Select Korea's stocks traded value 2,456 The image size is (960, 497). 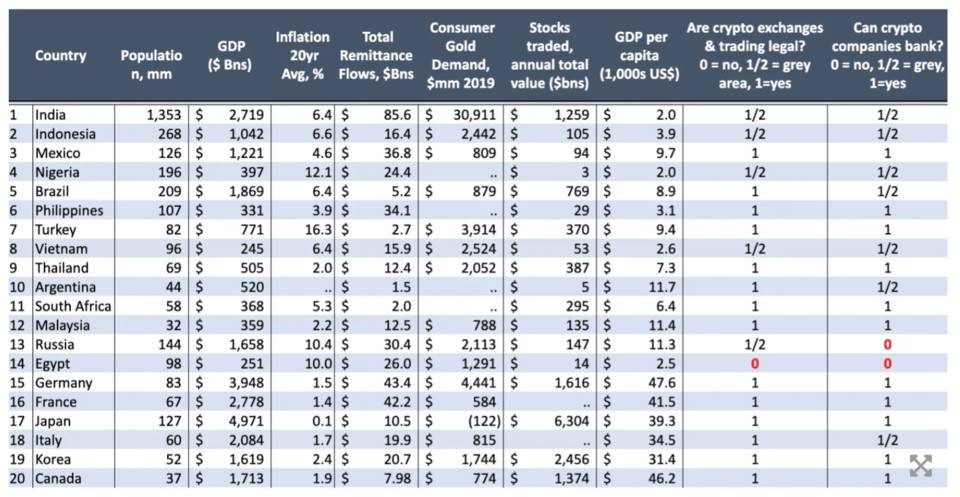[571, 460]
